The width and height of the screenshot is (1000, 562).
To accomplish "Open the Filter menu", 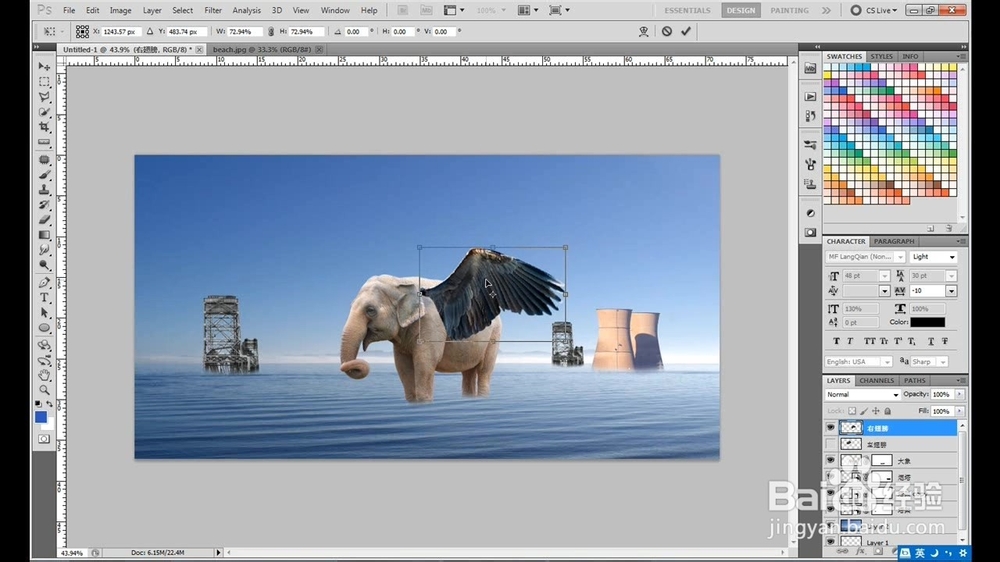I will point(213,10).
